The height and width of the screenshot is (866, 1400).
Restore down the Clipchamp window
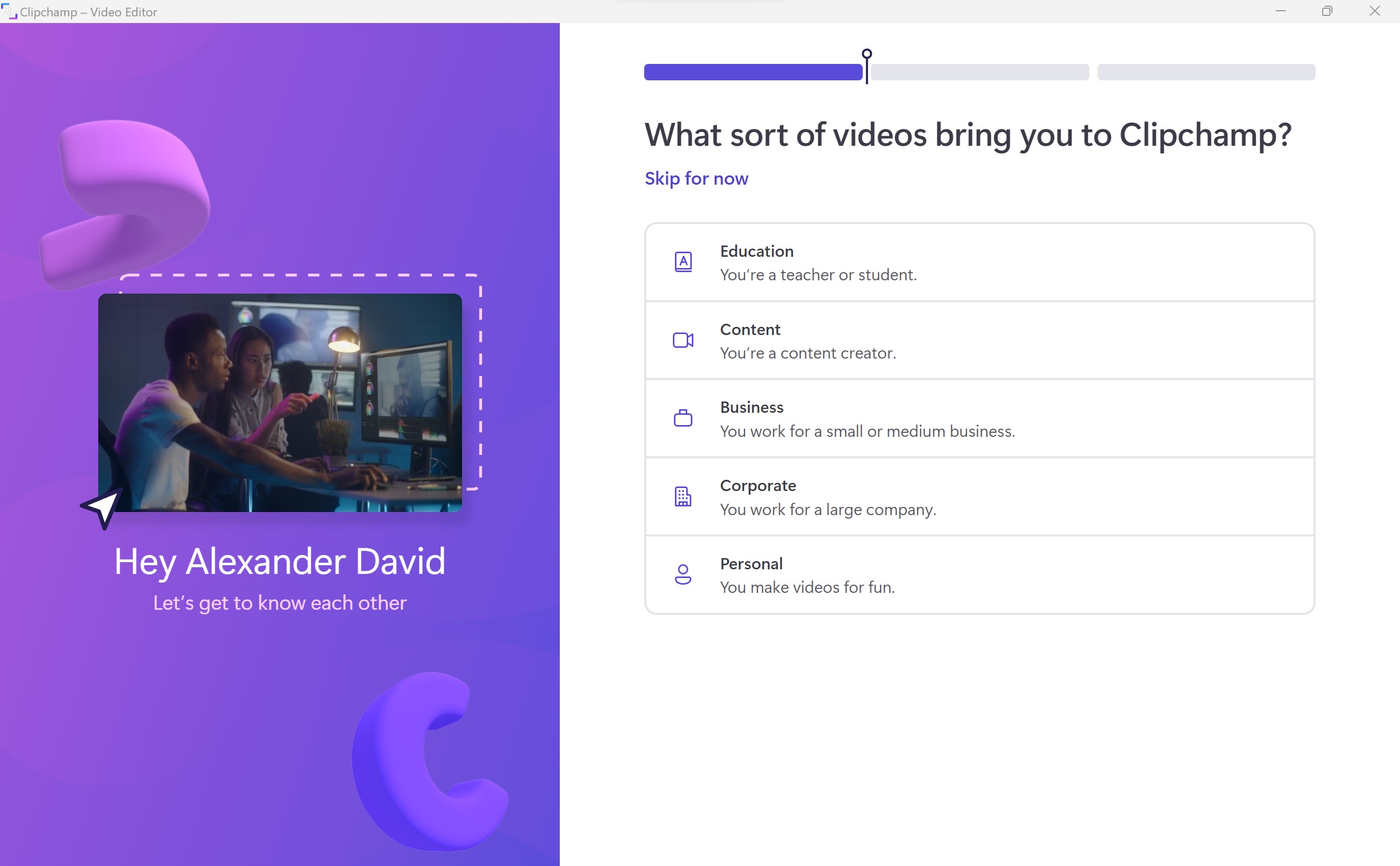pyautogui.click(x=1327, y=11)
